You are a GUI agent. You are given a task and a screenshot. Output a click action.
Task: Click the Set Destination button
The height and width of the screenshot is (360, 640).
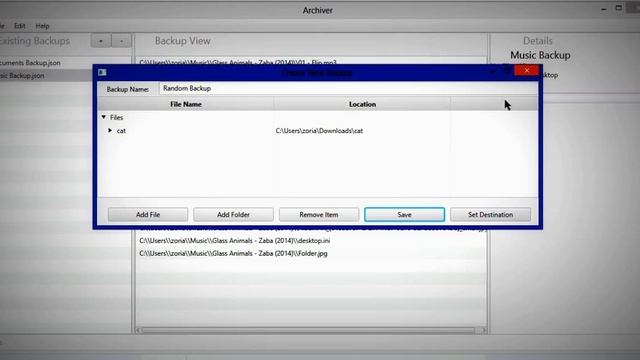490,215
